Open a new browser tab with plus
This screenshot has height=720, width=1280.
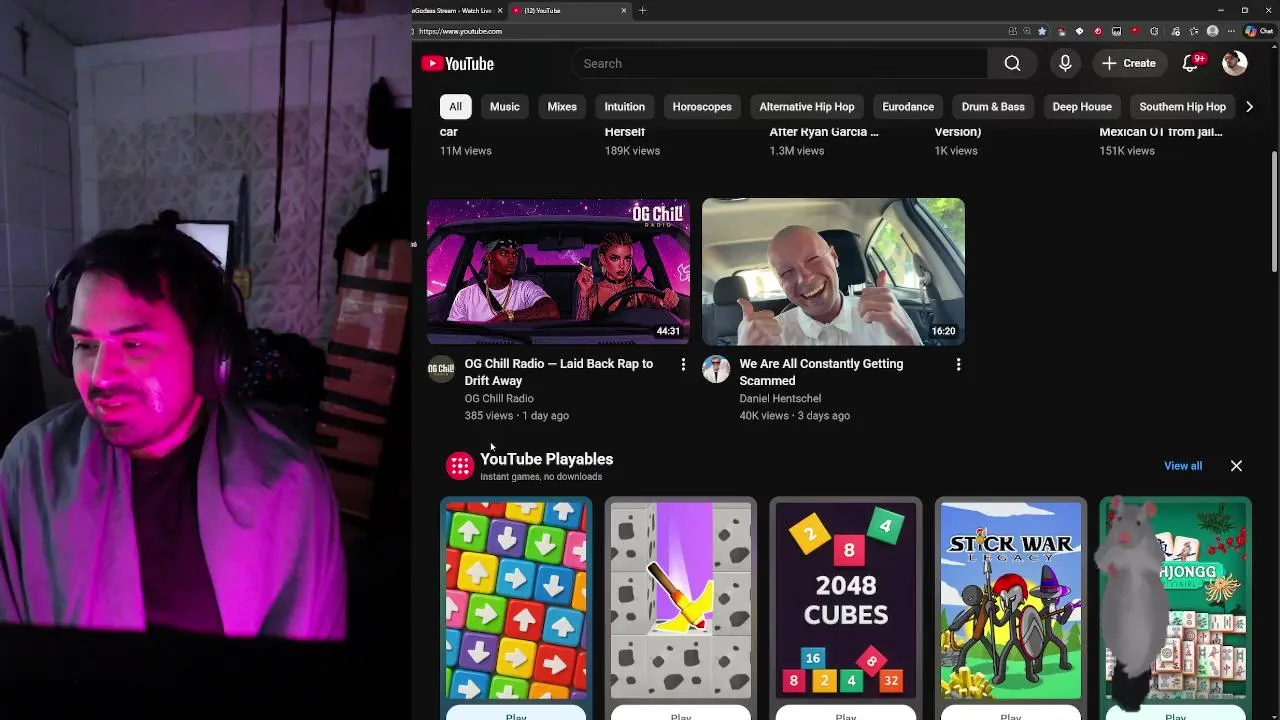[642, 10]
